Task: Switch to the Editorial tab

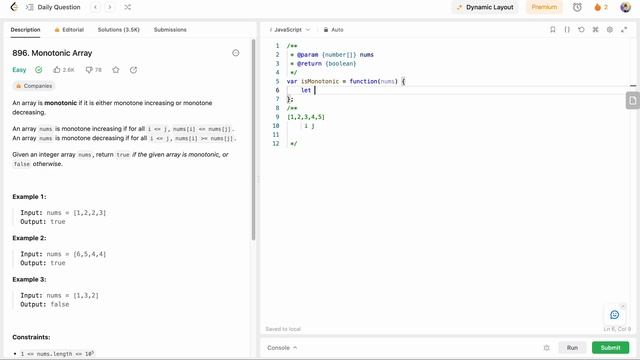Action: click(69, 30)
